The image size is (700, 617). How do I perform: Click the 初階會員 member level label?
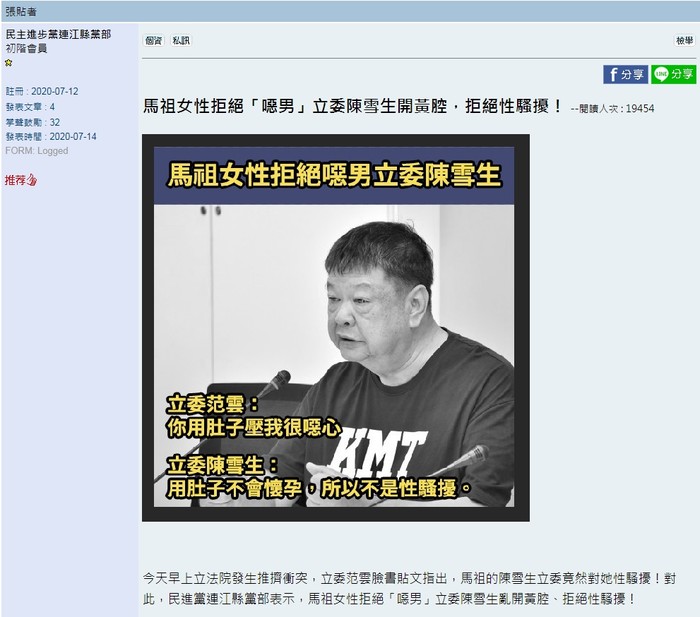pos(26,49)
